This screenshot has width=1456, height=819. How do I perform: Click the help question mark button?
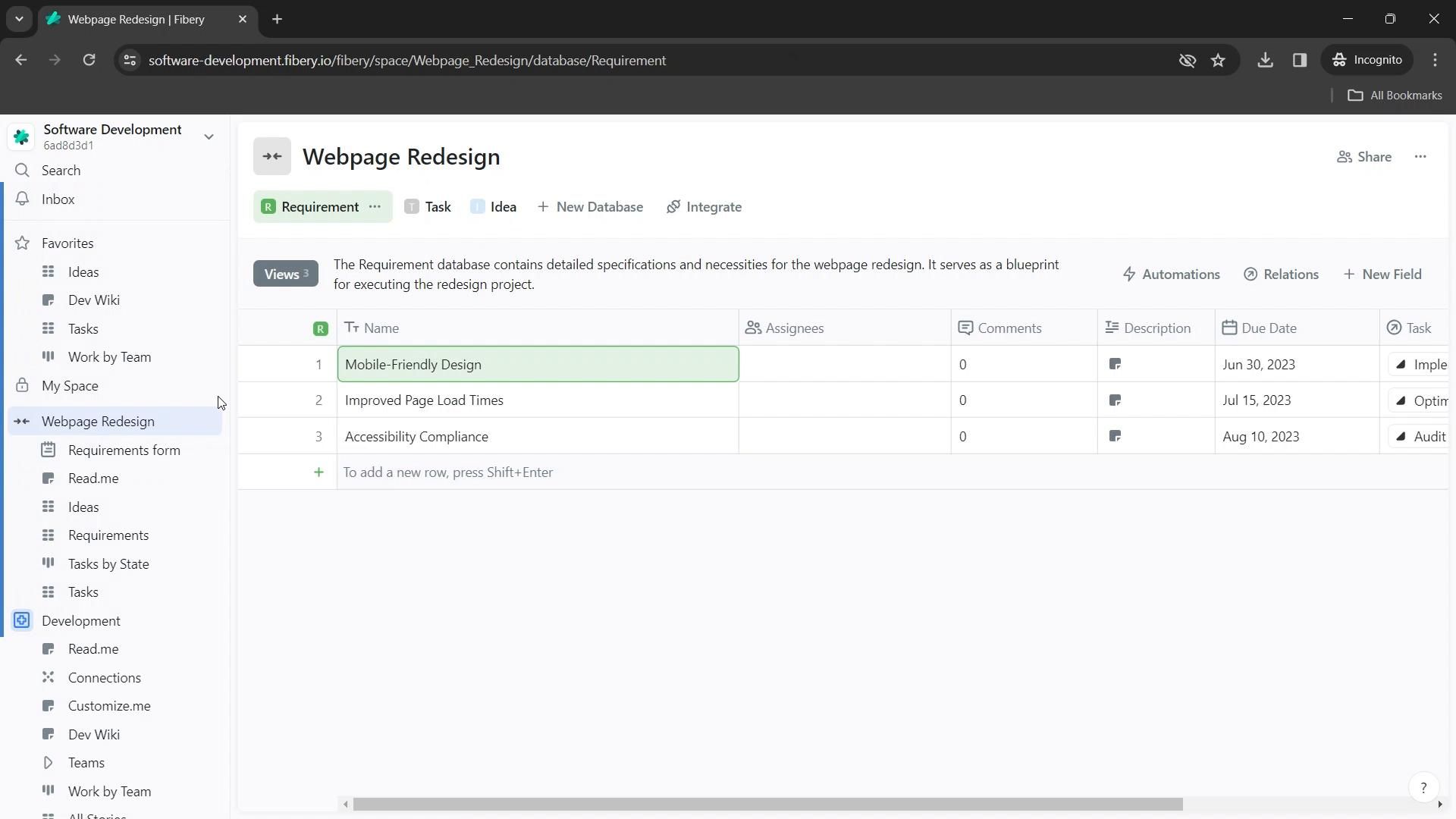coord(1423,788)
